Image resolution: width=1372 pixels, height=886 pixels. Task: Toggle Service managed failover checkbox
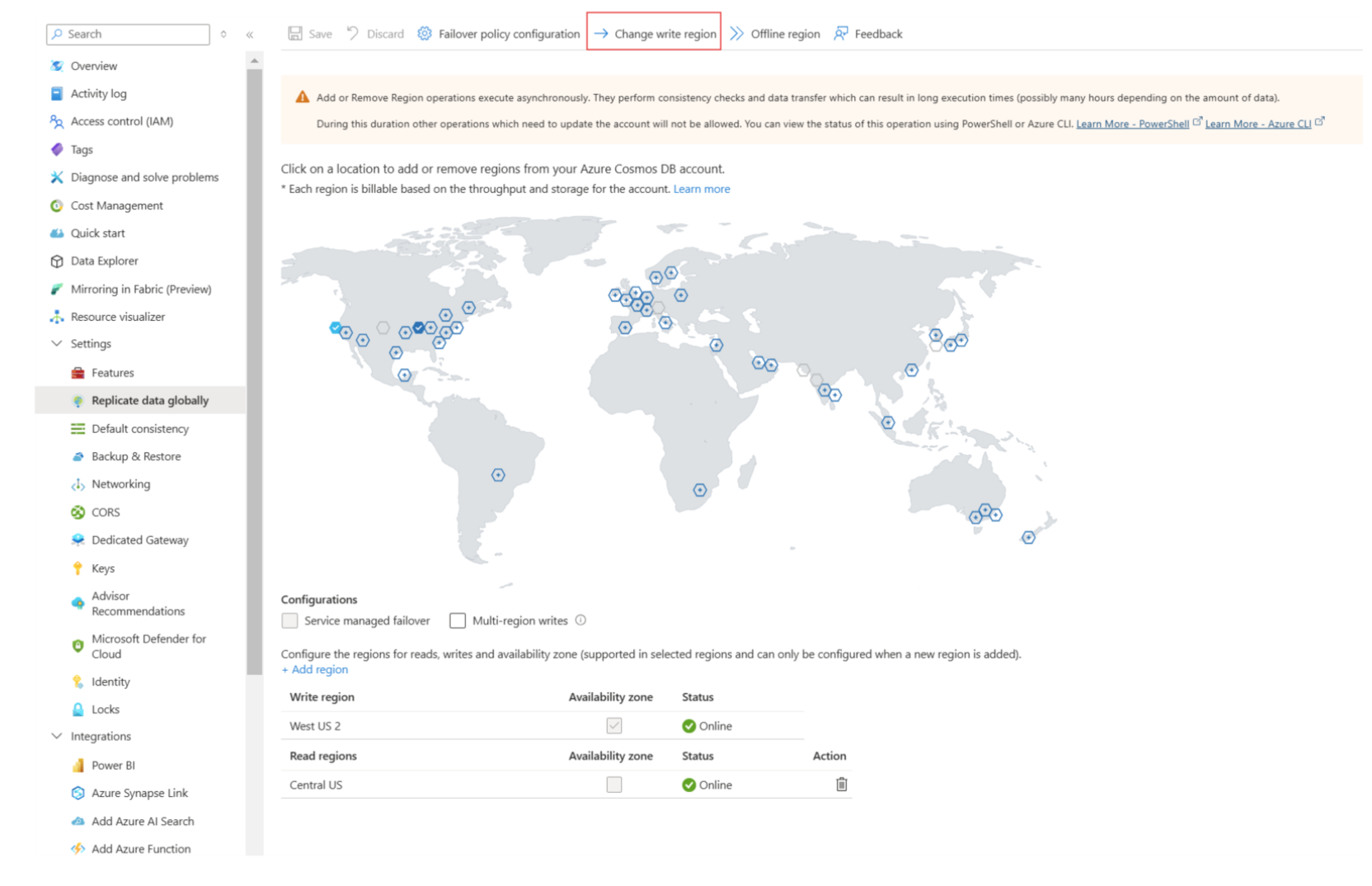(289, 620)
